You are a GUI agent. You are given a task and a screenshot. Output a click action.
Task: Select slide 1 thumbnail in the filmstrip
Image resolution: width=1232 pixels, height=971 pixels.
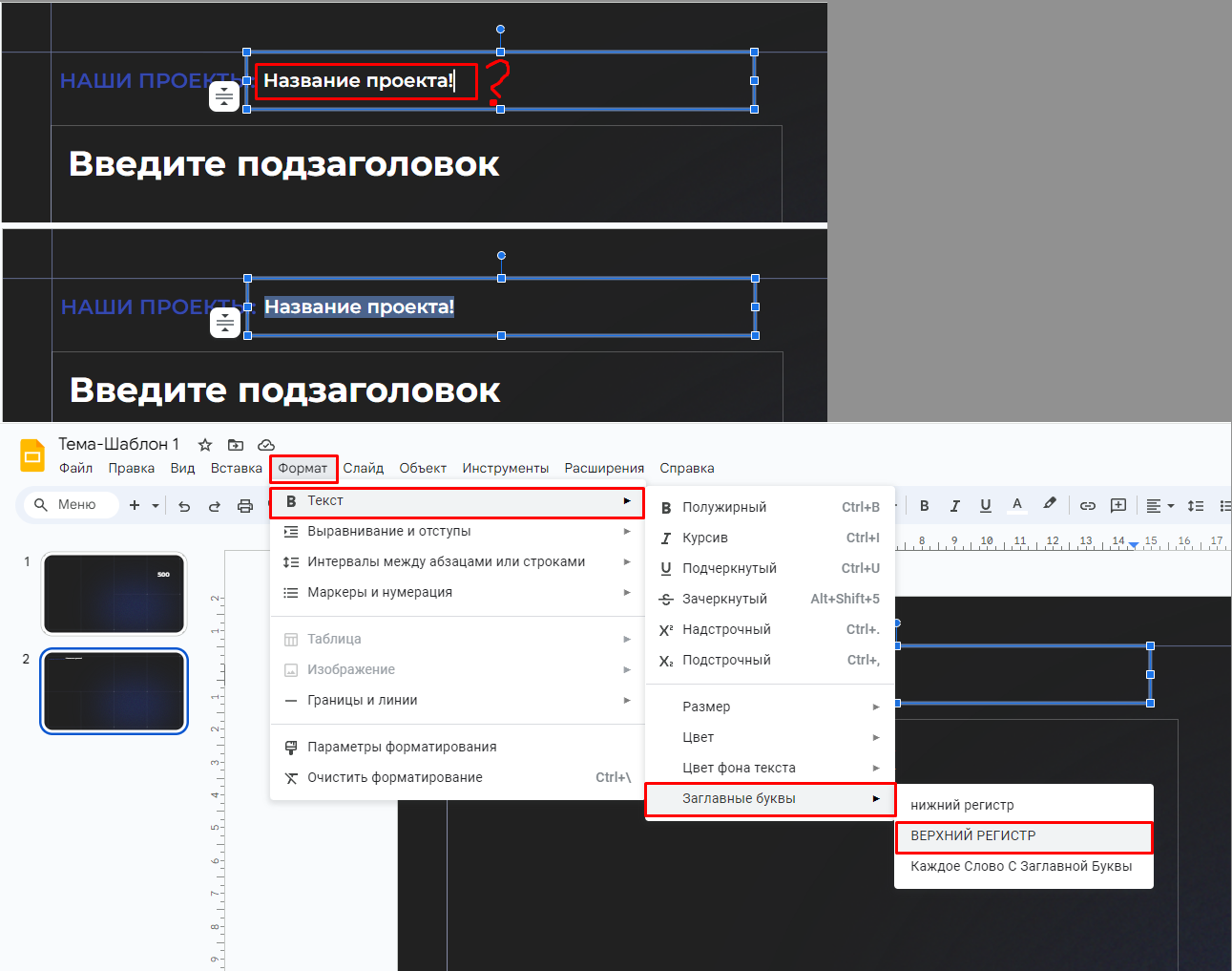pos(114,593)
